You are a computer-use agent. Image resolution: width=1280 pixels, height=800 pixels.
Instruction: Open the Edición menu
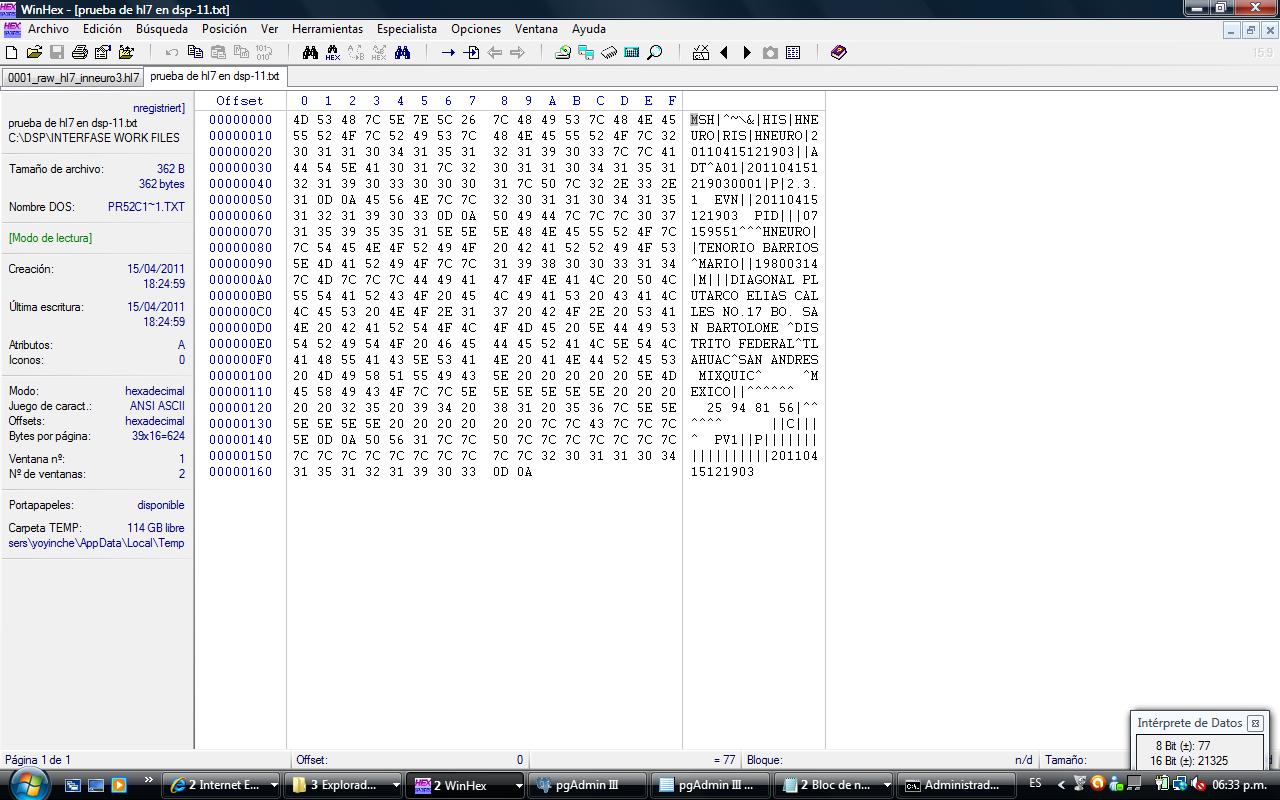[x=102, y=29]
